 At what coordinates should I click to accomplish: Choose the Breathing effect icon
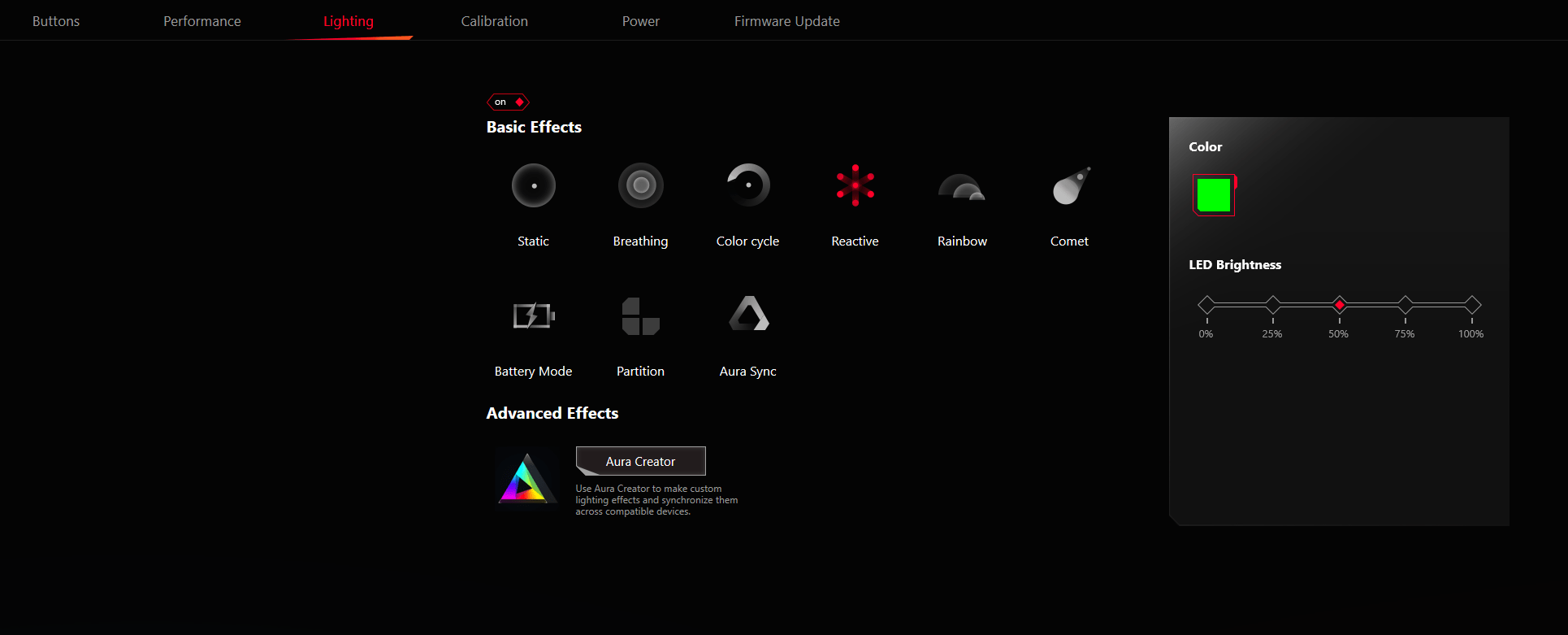tap(641, 186)
